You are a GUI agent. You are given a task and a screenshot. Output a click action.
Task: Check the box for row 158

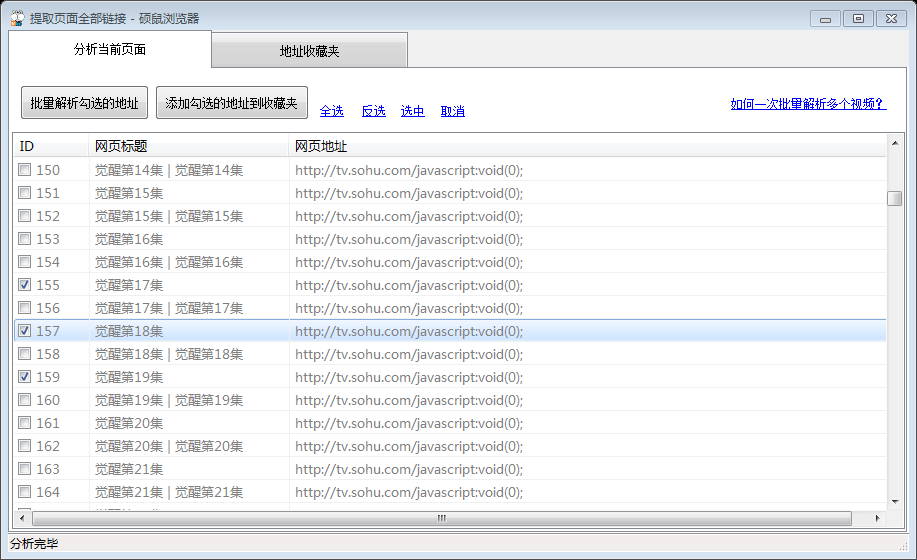(x=25, y=354)
